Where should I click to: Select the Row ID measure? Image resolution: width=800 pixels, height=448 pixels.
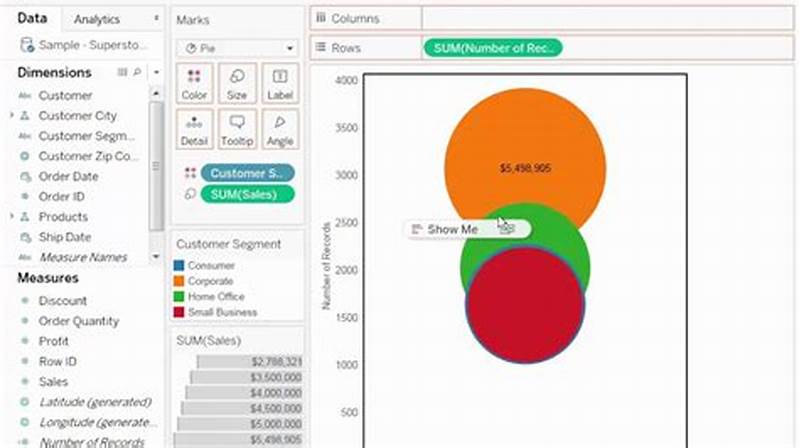coord(58,362)
